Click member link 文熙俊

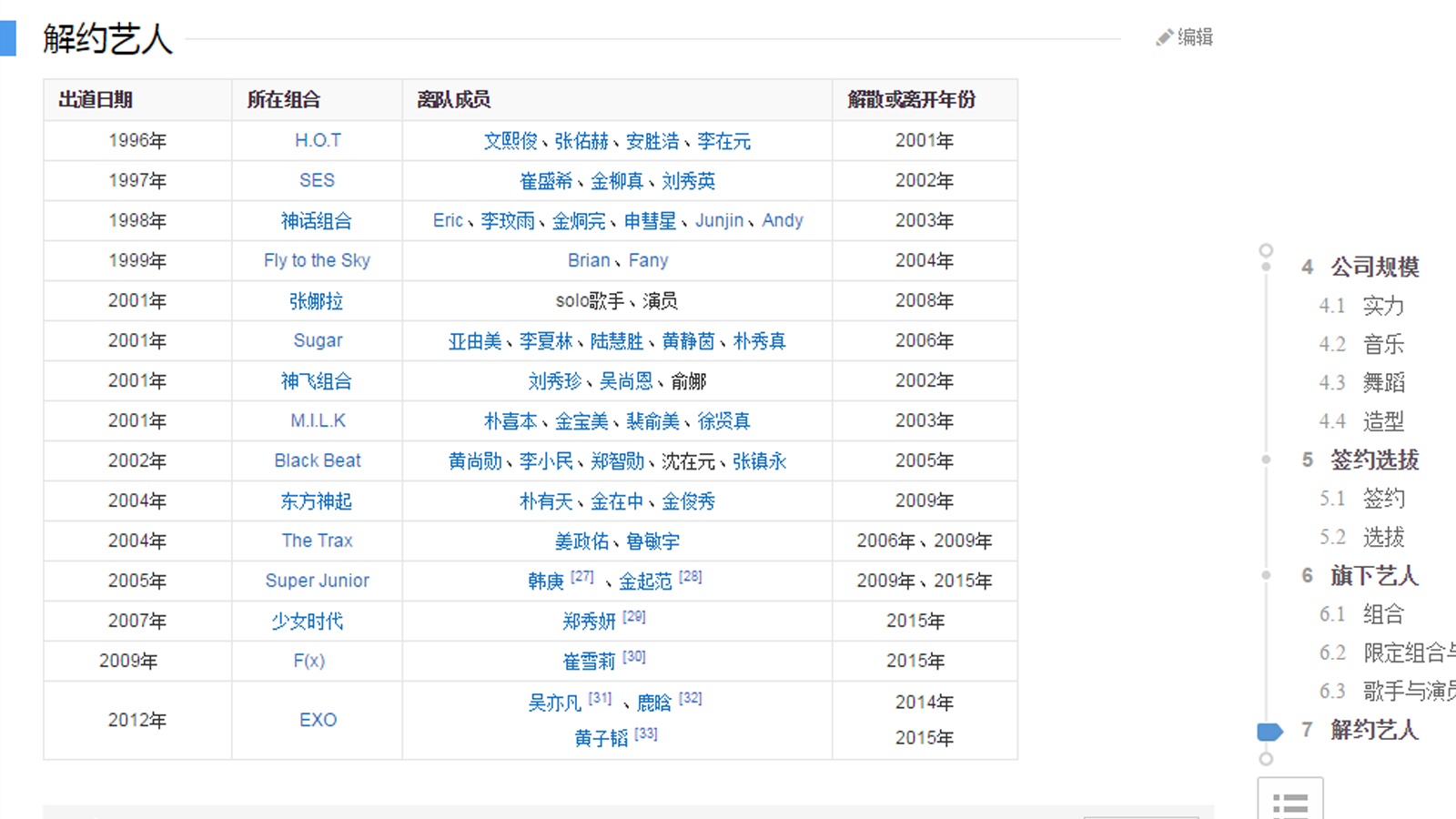click(x=511, y=141)
